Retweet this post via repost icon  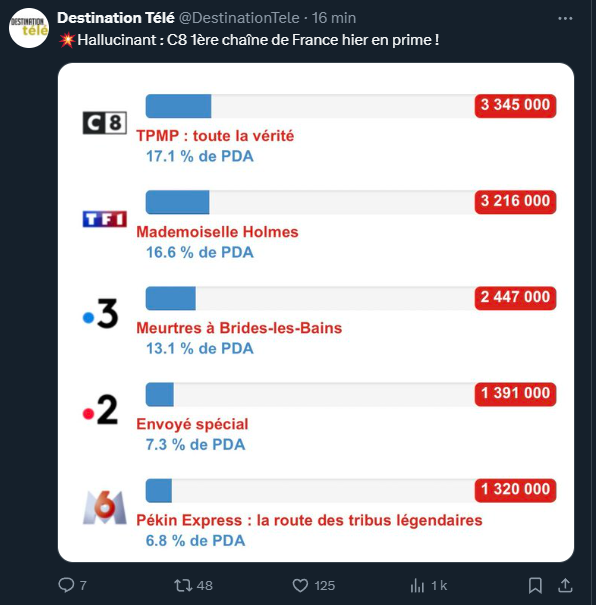pos(183,585)
